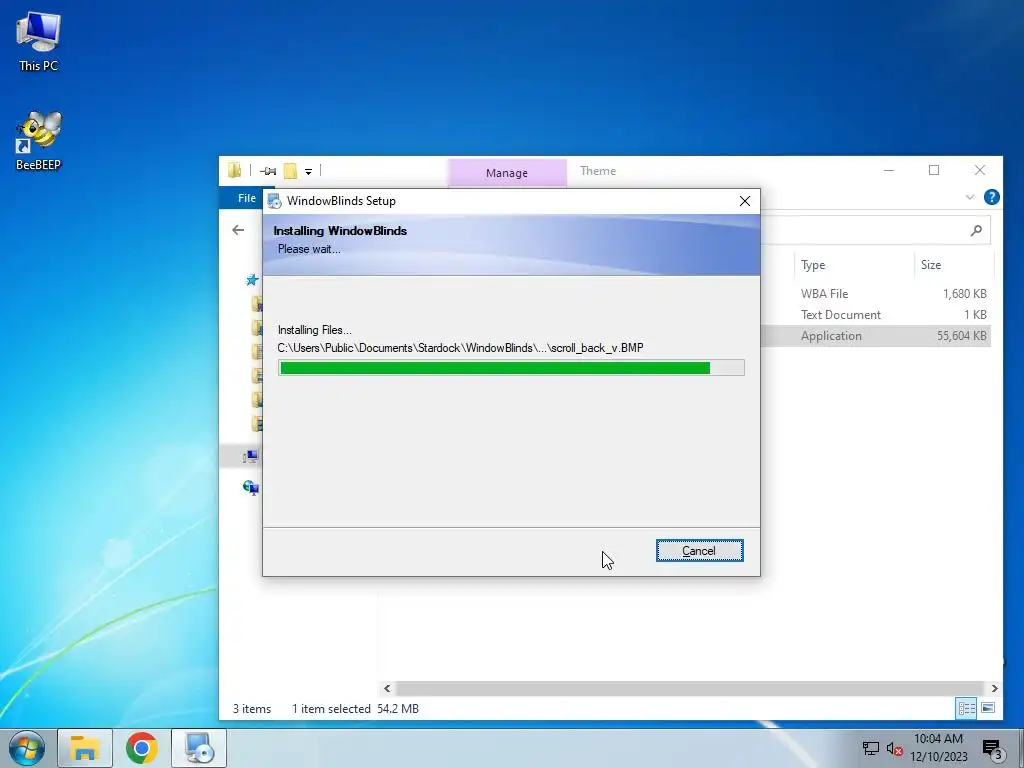Open the notification center icon
This screenshot has width=1024, height=768.
click(x=992, y=749)
